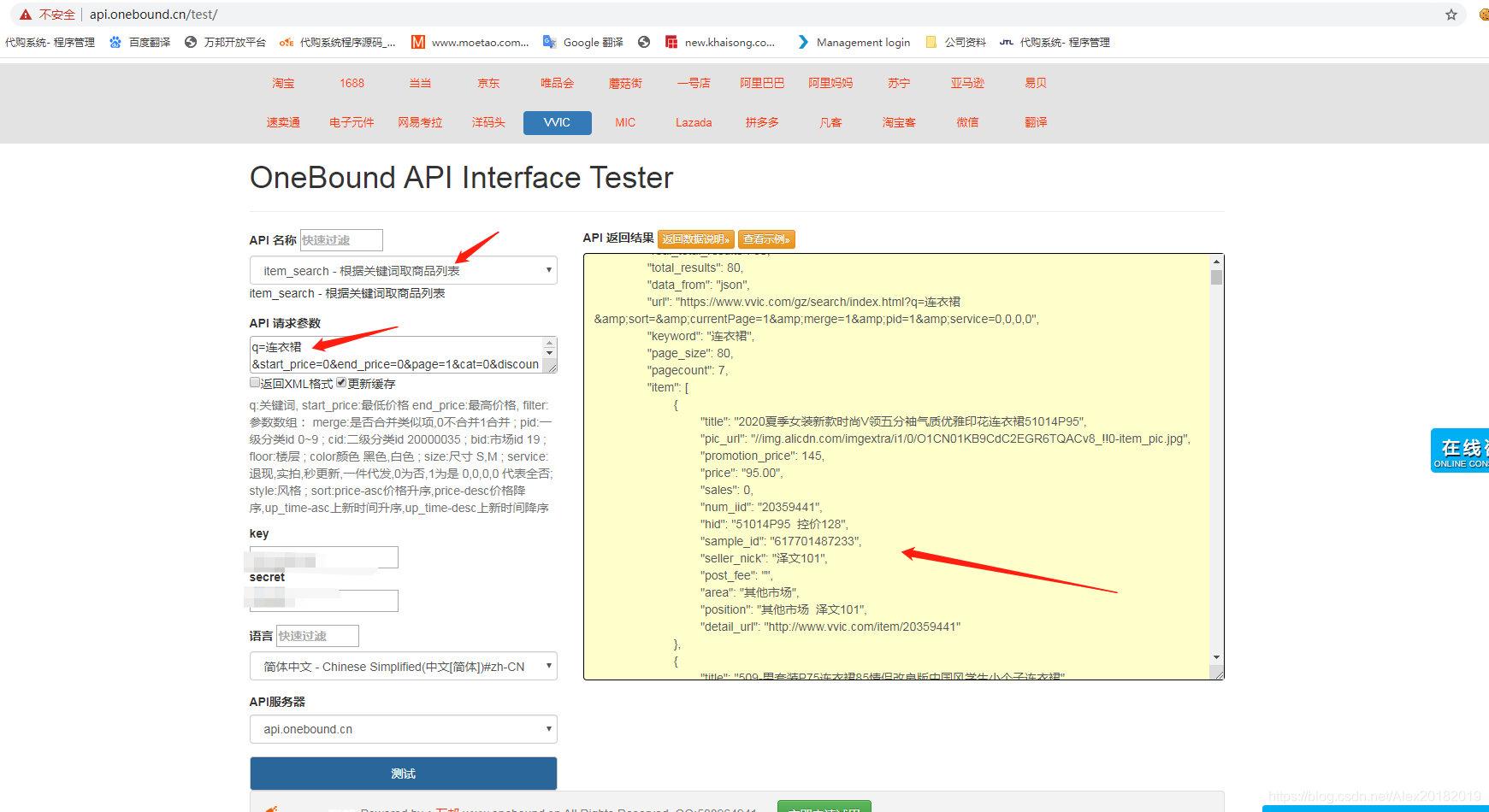1489x812 pixels.
Task: Click the parameter box scroll down arrow
Action: click(550, 352)
